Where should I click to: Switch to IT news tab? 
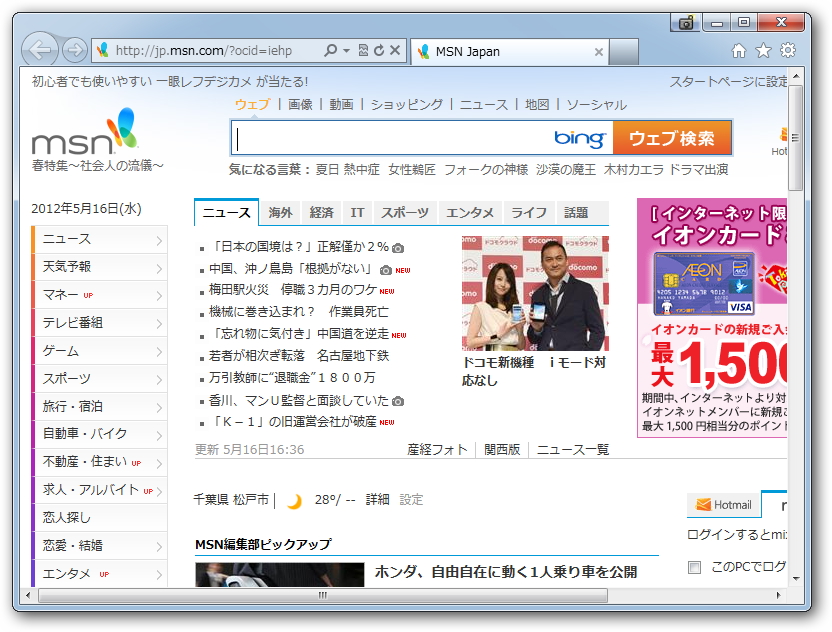(x=357, y=213)
